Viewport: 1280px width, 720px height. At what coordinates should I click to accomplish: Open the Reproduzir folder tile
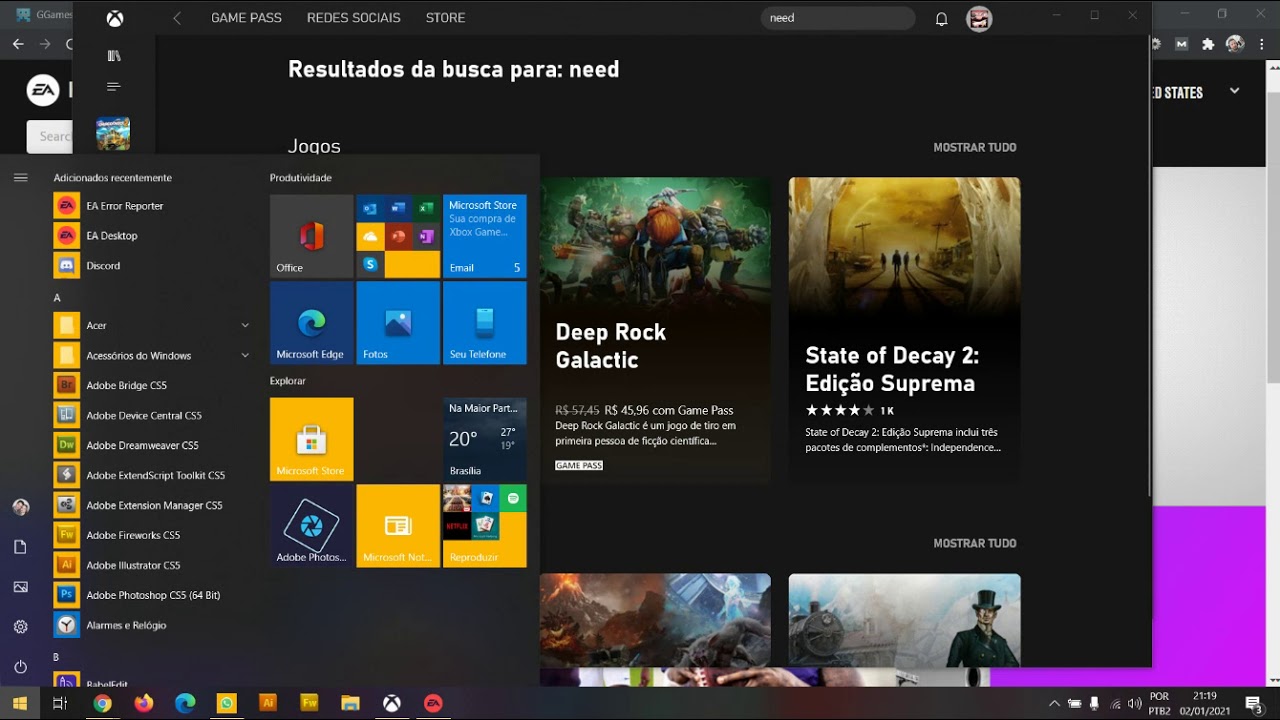[485, 526]
